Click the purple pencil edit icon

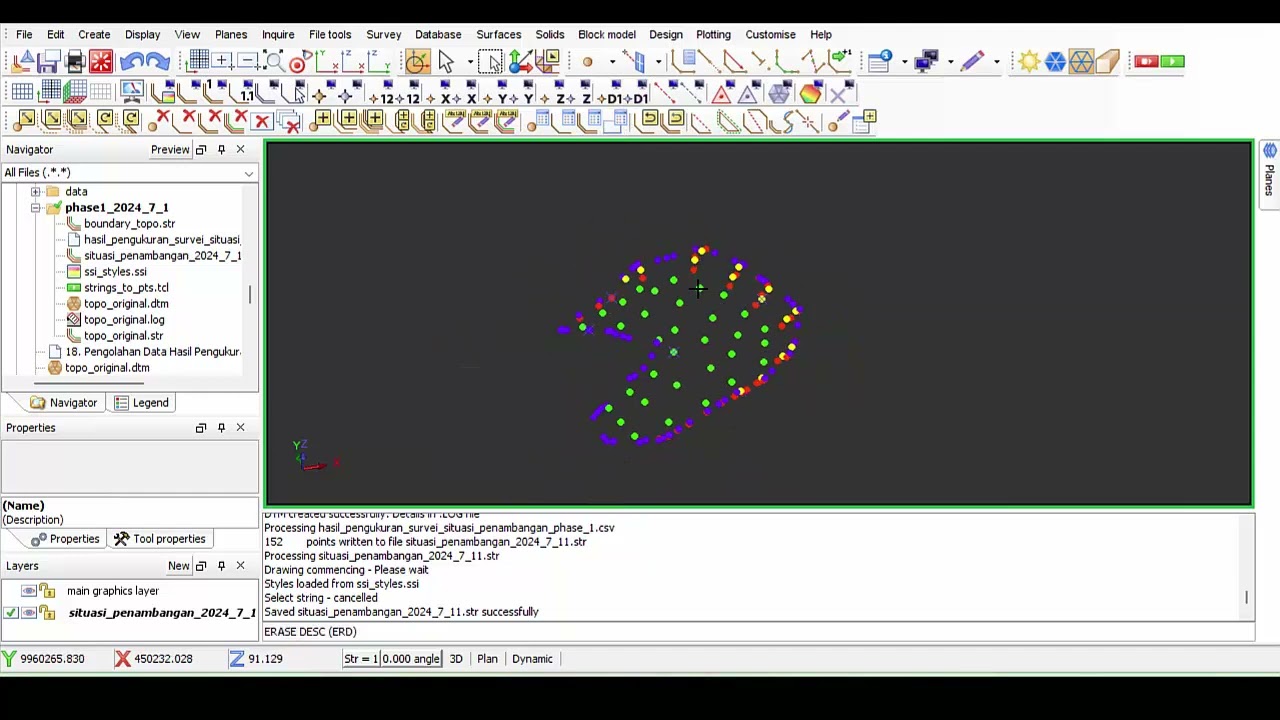(972, 62)
